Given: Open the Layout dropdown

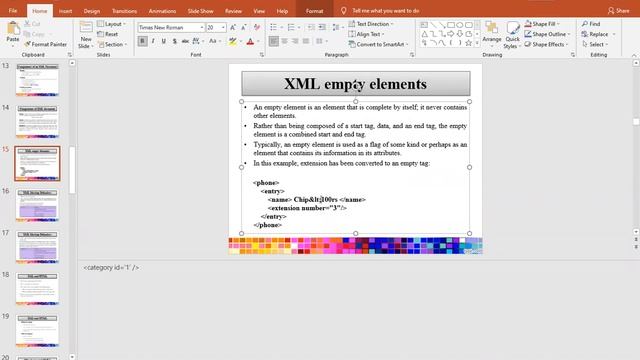Looking at the screenshot, I should [111, 24].
